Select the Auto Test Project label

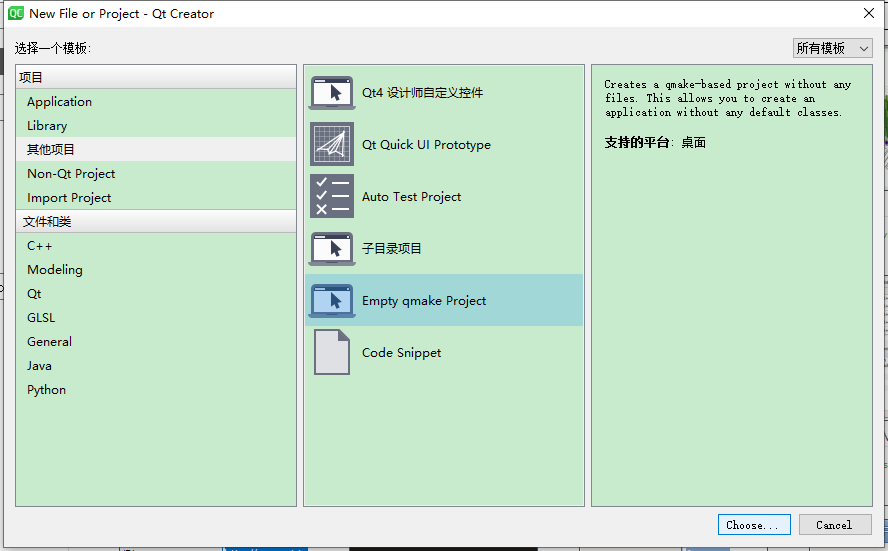(411, 197)
